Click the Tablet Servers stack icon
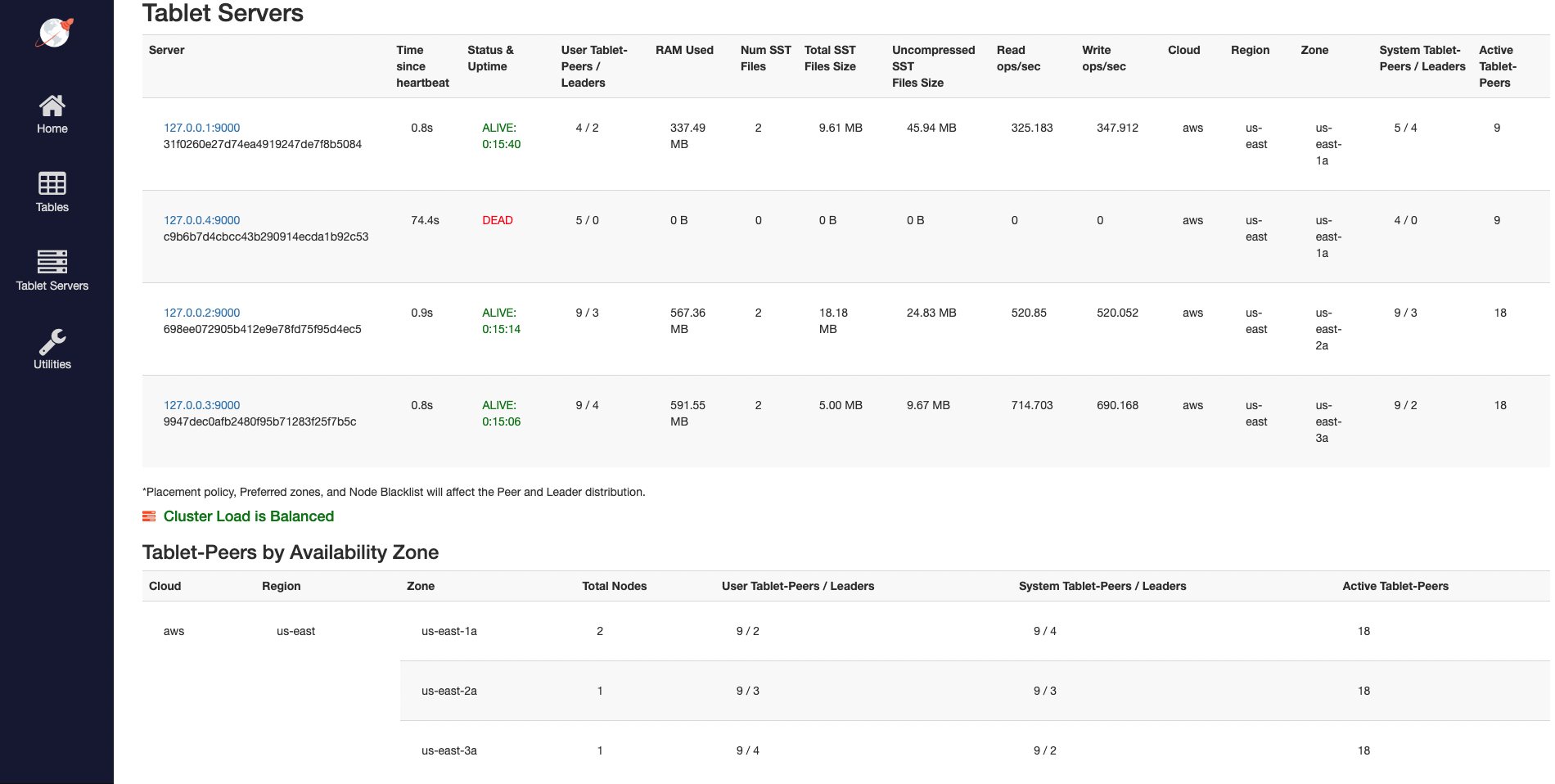1555x784 pixels. pyautogui.click(x=52, y=261)
